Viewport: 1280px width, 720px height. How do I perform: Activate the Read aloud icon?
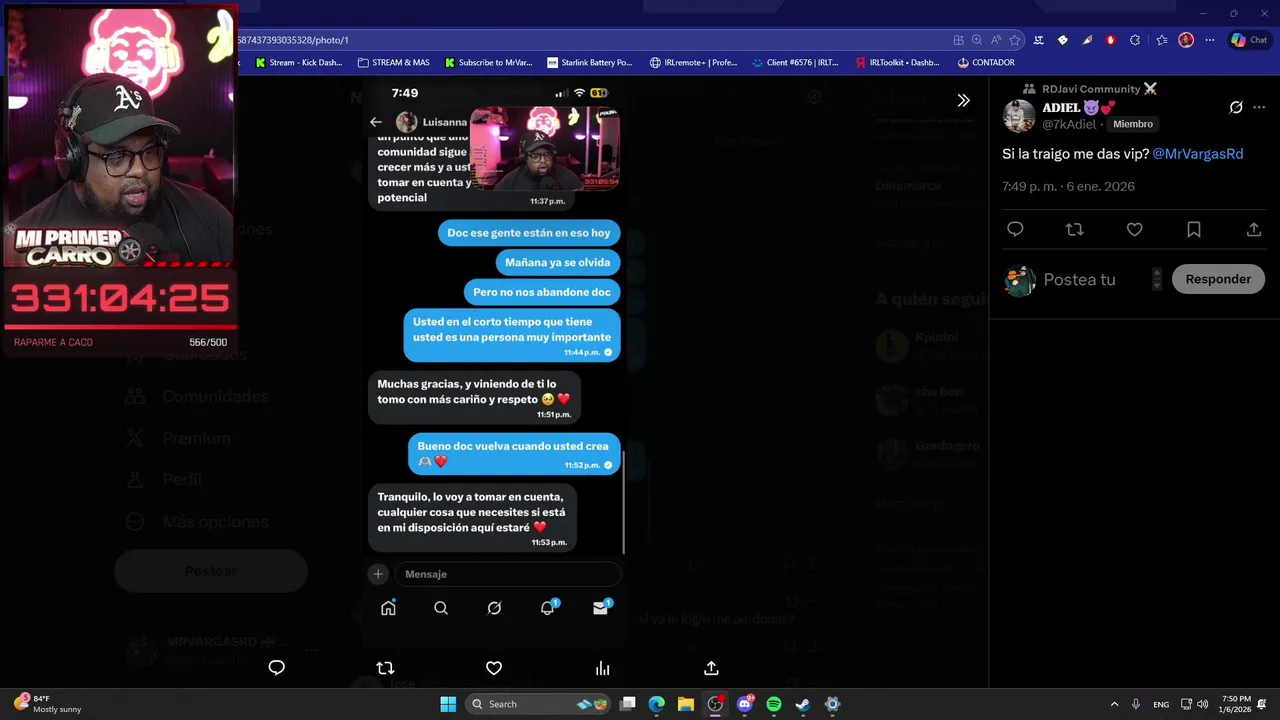tap(996, 40)
